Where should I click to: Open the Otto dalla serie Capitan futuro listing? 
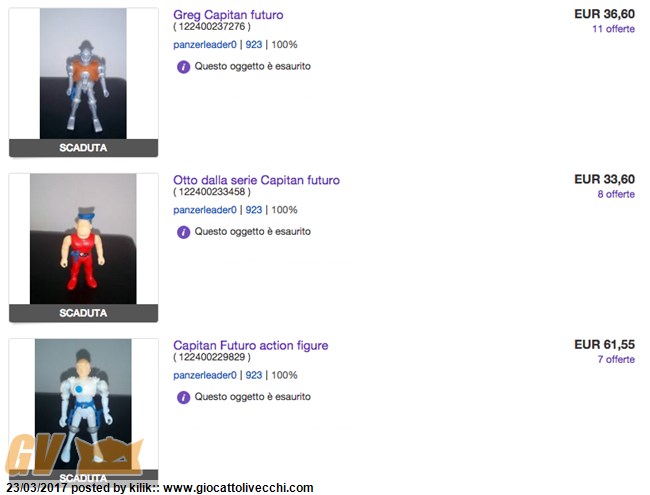pyautogui.click(x=257, y=180)
